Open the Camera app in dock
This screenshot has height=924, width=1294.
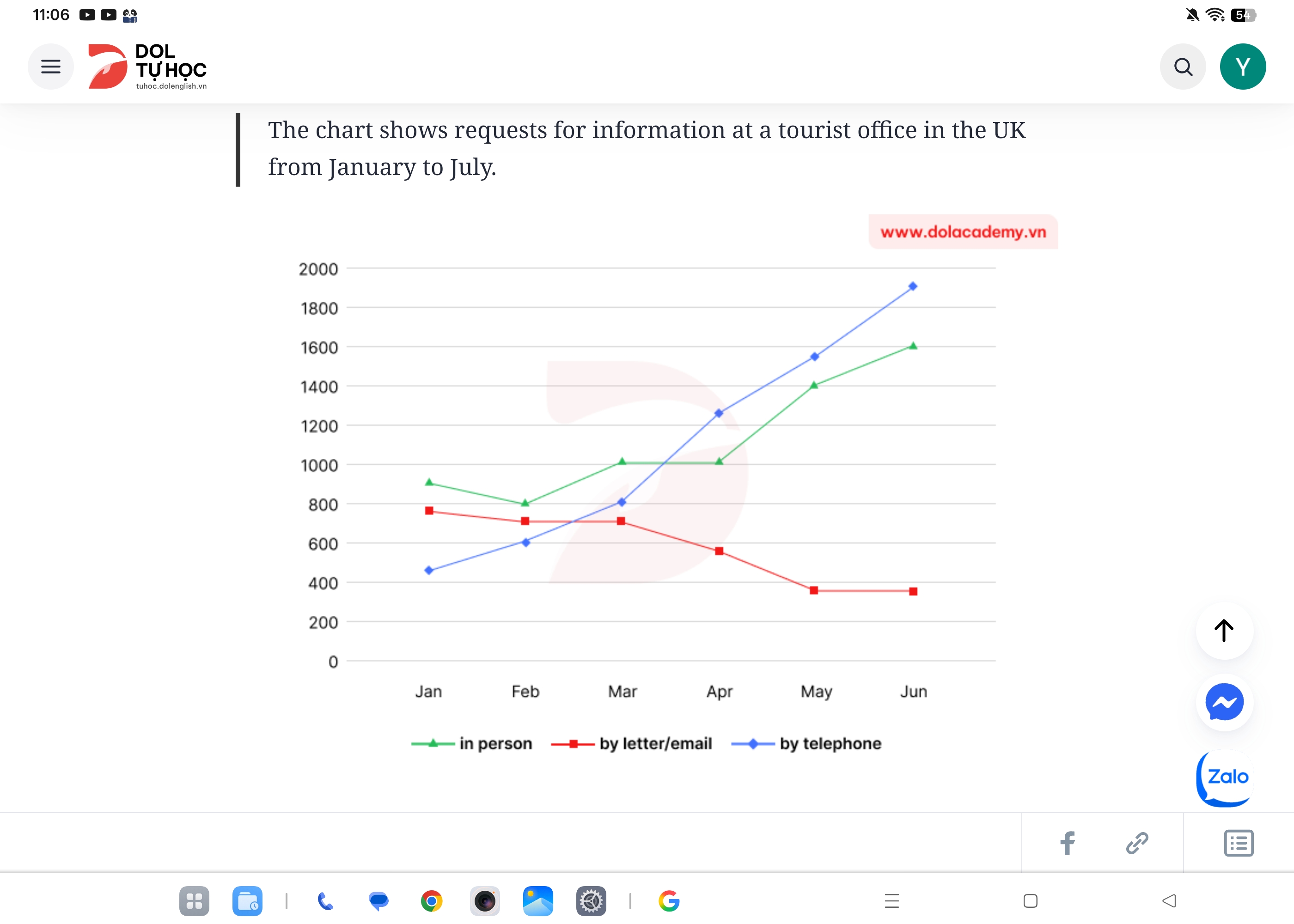(x=485, y=901)
